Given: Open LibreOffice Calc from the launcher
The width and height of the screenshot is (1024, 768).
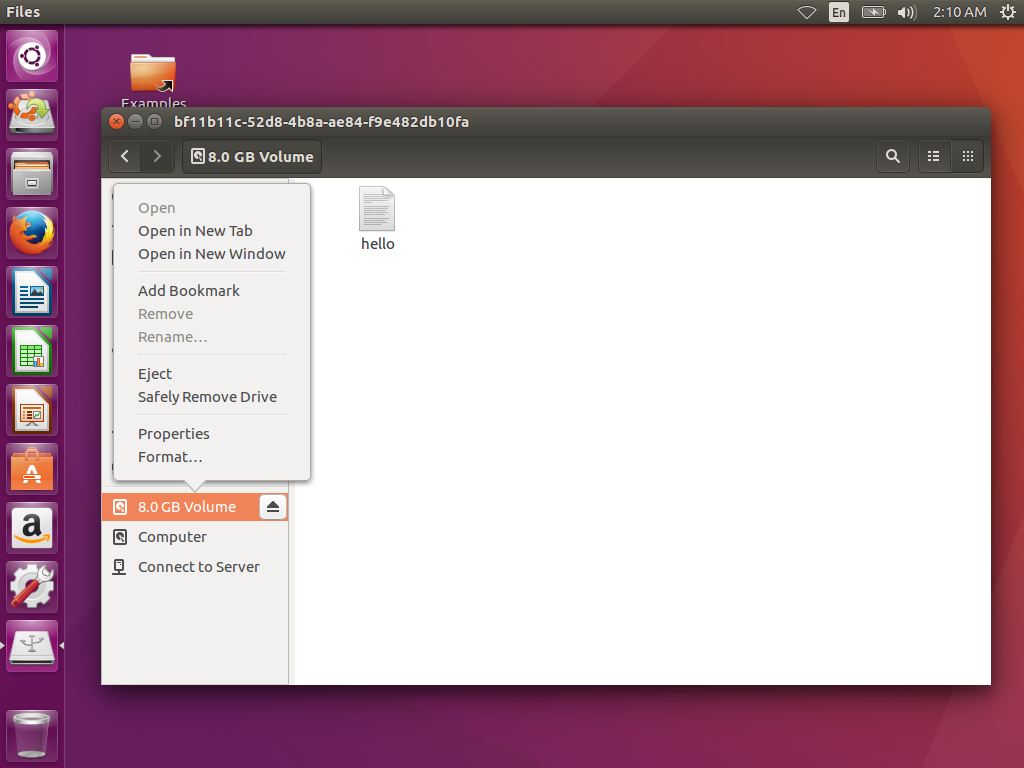Looking at the screenshot, I should pos(31,351).
